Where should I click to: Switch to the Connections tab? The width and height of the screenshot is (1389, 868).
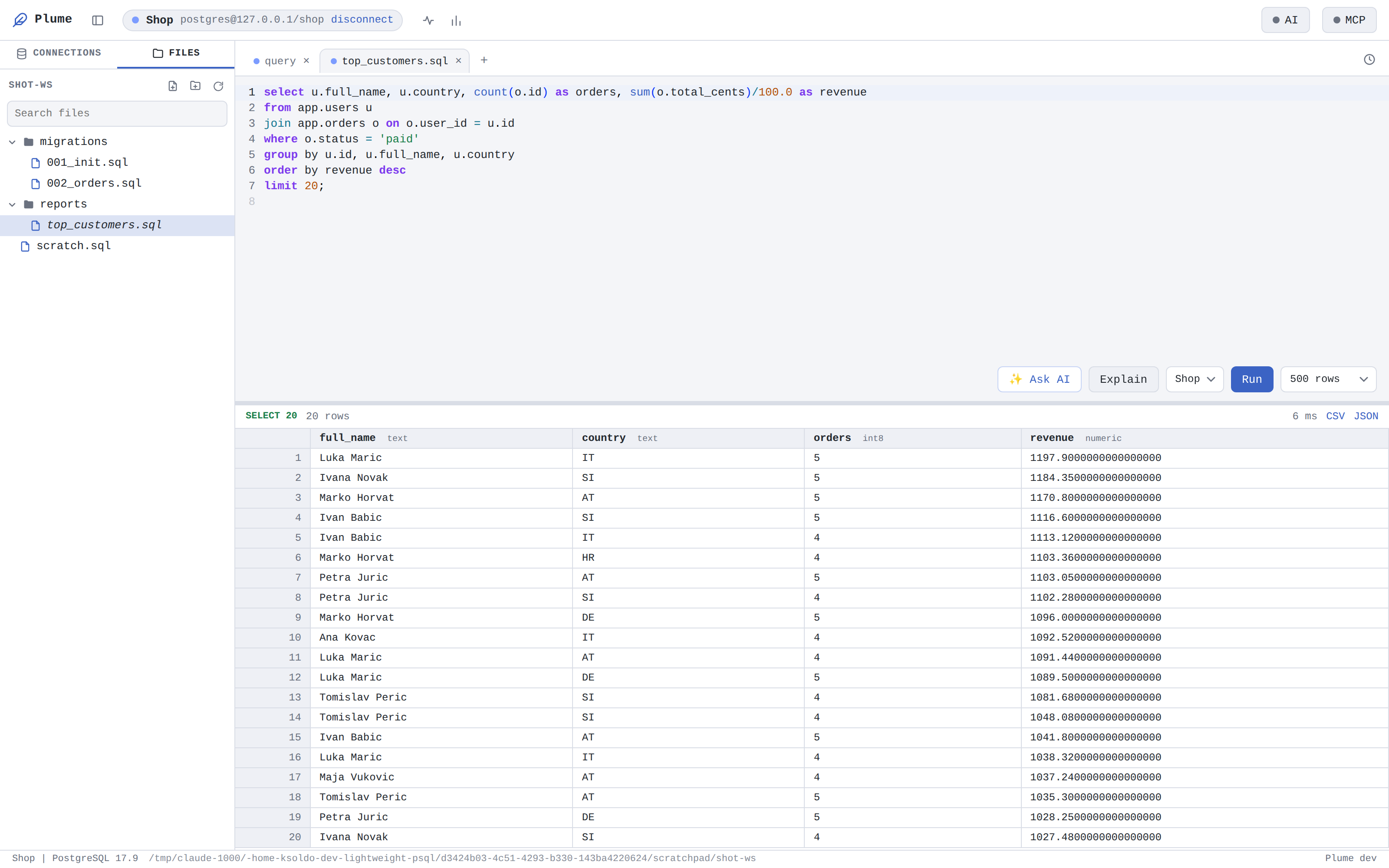(59, 53)
